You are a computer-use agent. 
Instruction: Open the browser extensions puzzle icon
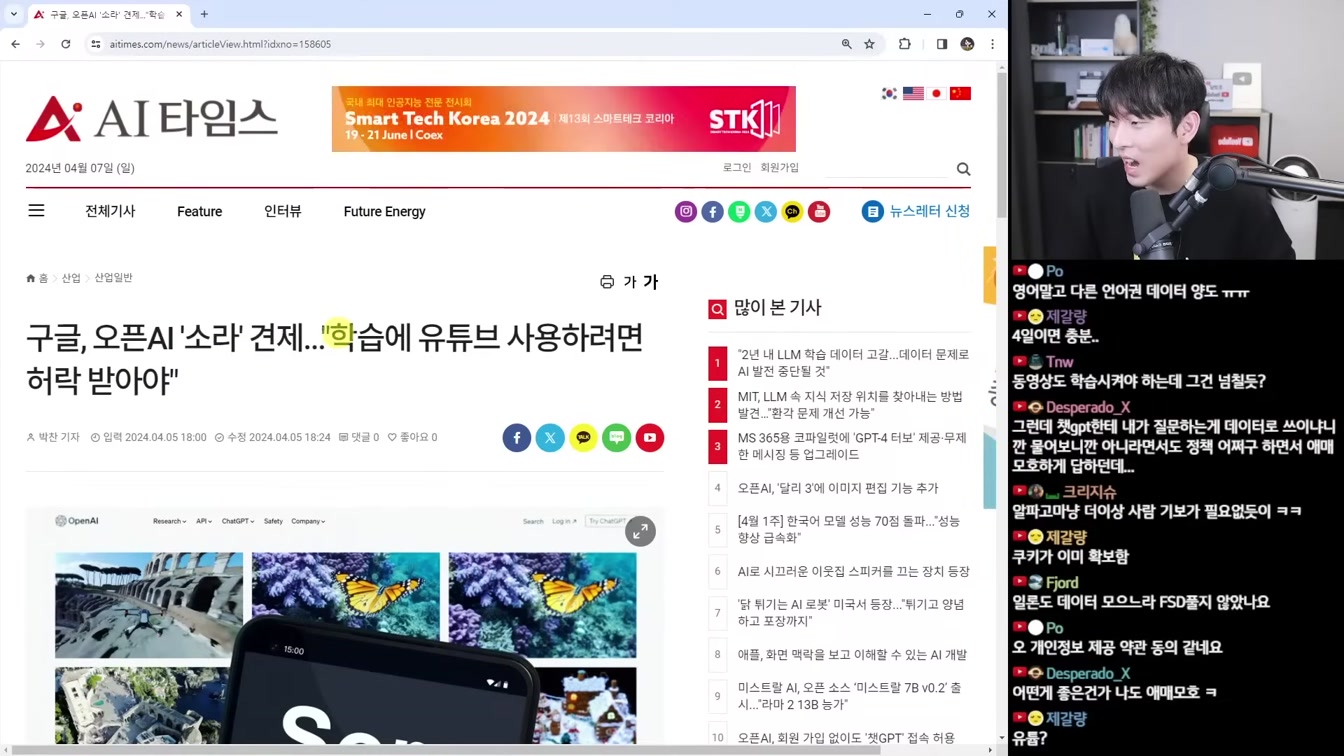tap(905, 44)
